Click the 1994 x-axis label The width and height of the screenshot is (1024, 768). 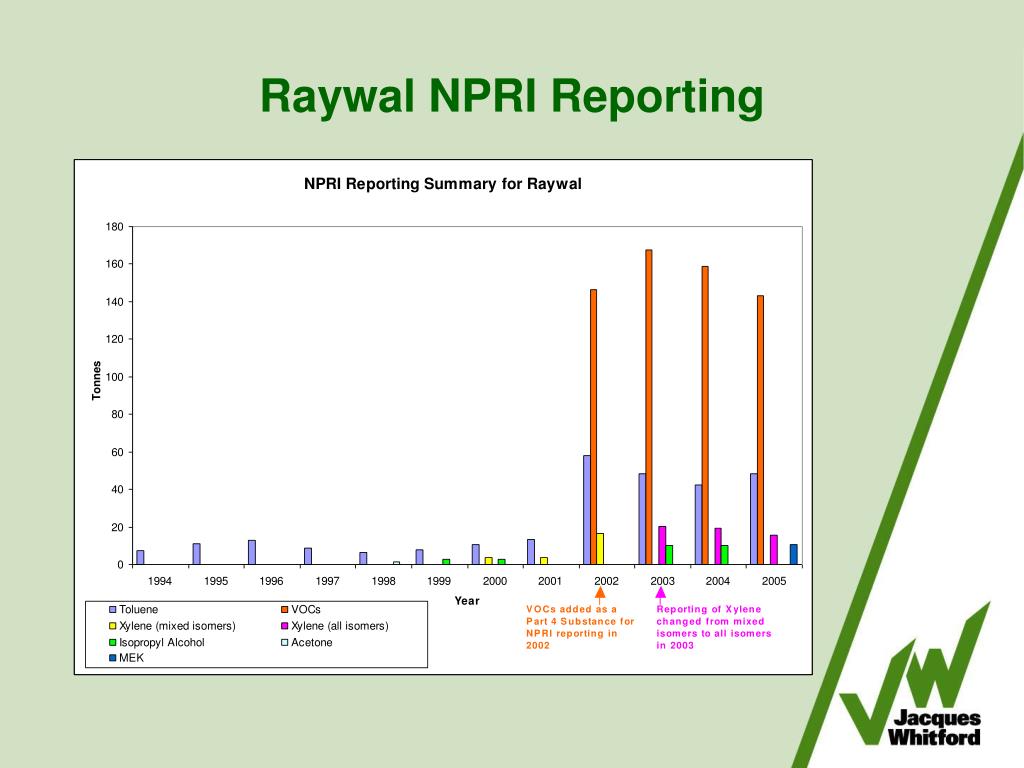[160, 581]
